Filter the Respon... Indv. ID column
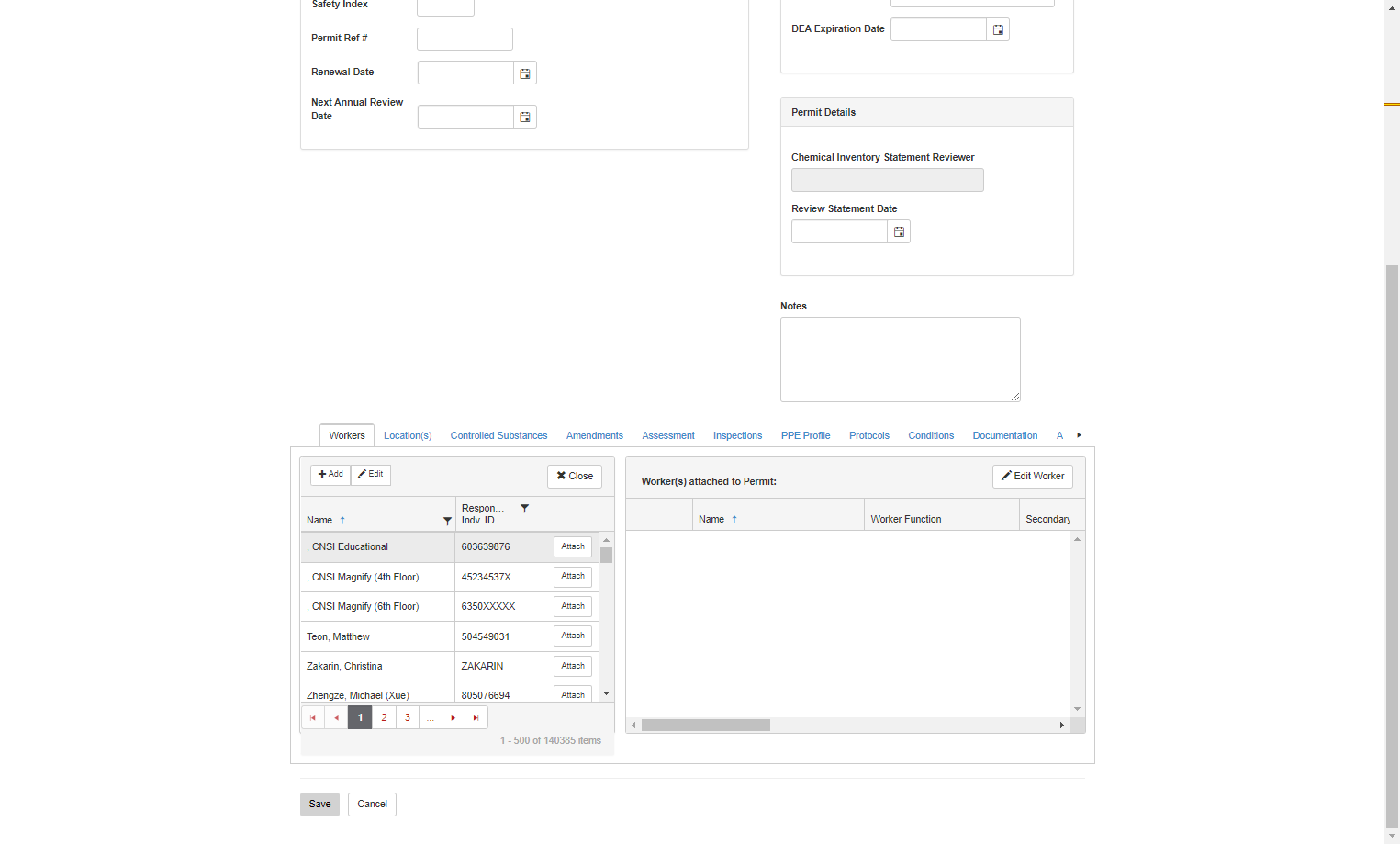This screenshot has height=844, width=1400. [x=524, y=508]
